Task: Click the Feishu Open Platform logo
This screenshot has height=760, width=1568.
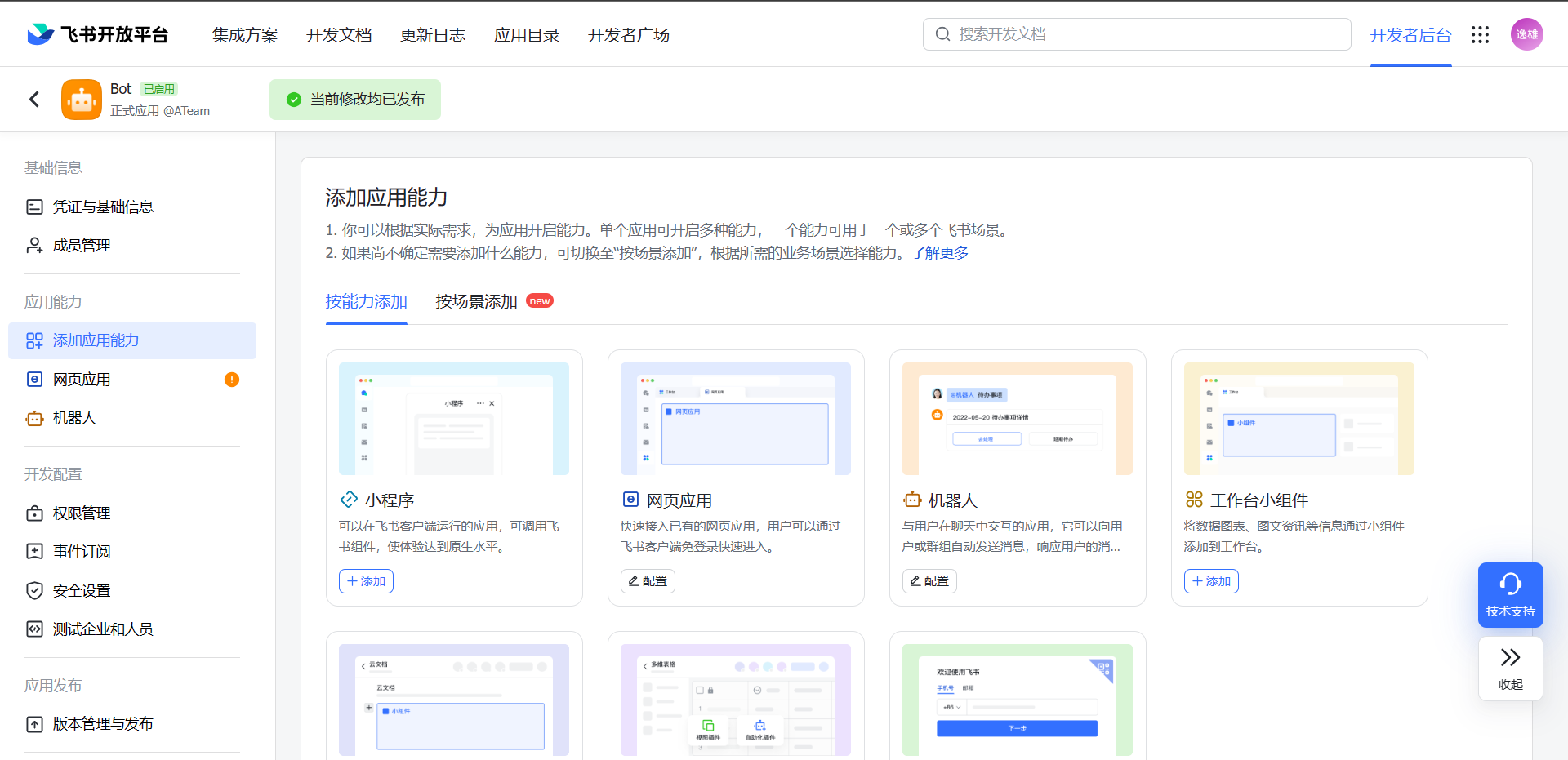Action: tap(97, 34)
